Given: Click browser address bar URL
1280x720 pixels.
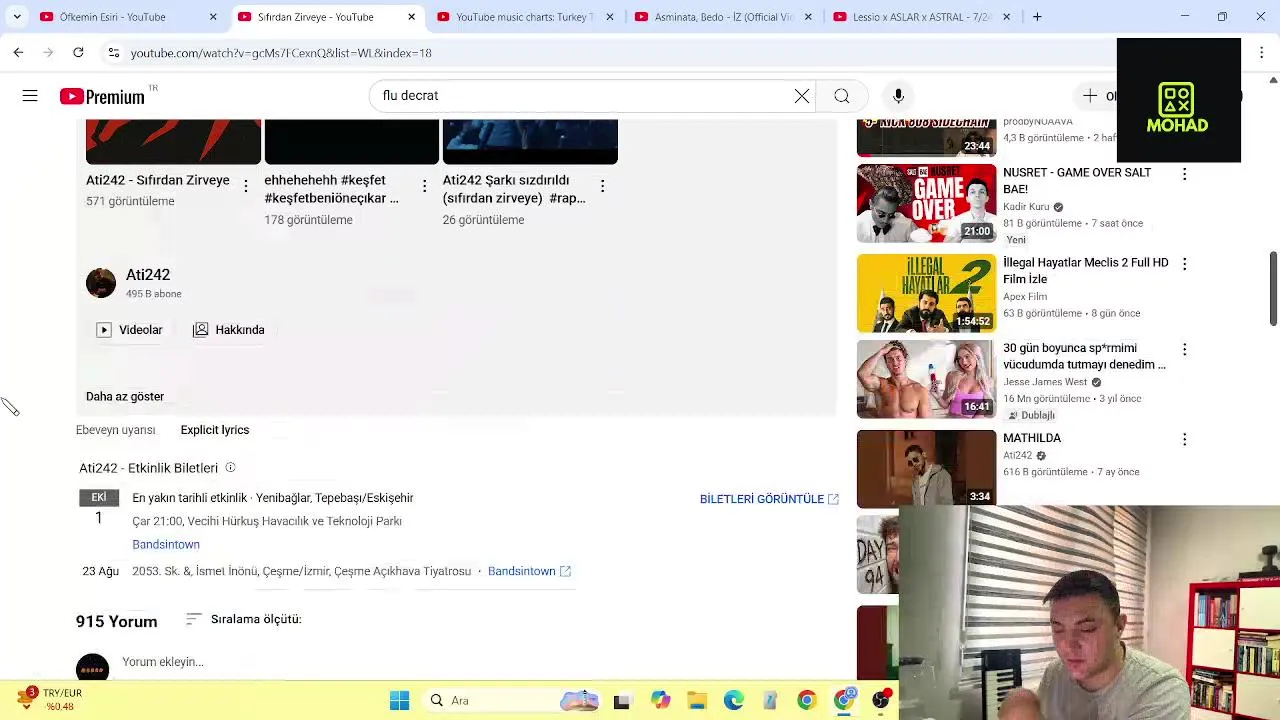Looking at the screenshot, I should click(x=281, y=53).
